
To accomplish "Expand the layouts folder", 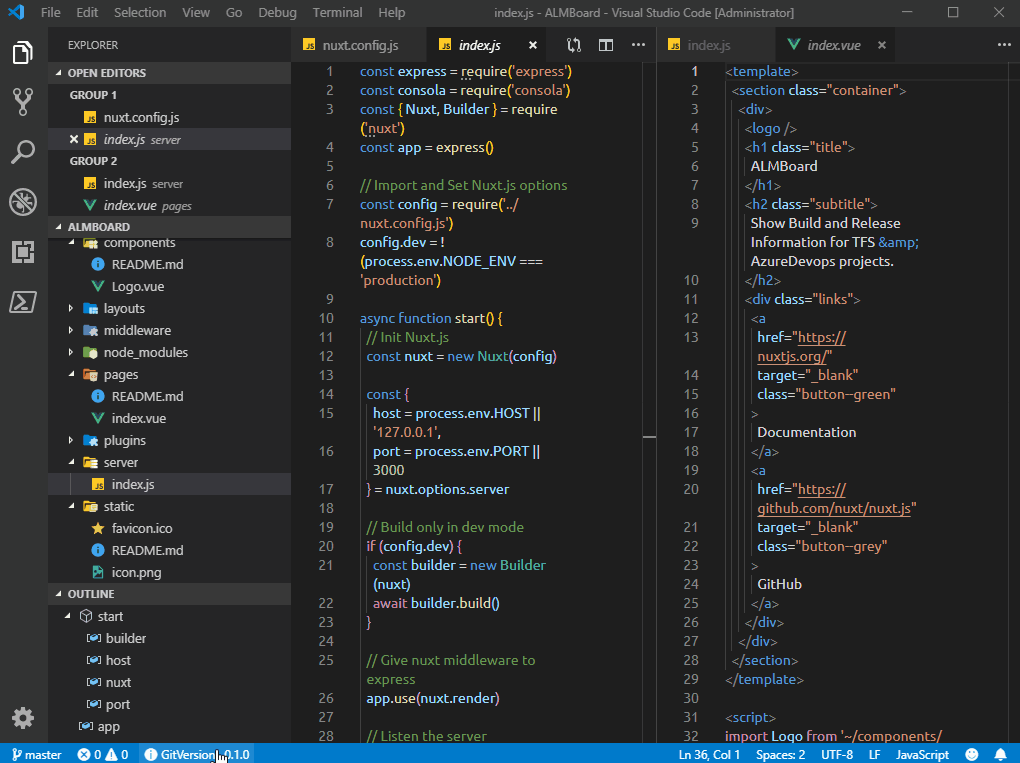I will click(x=71, y=308).
